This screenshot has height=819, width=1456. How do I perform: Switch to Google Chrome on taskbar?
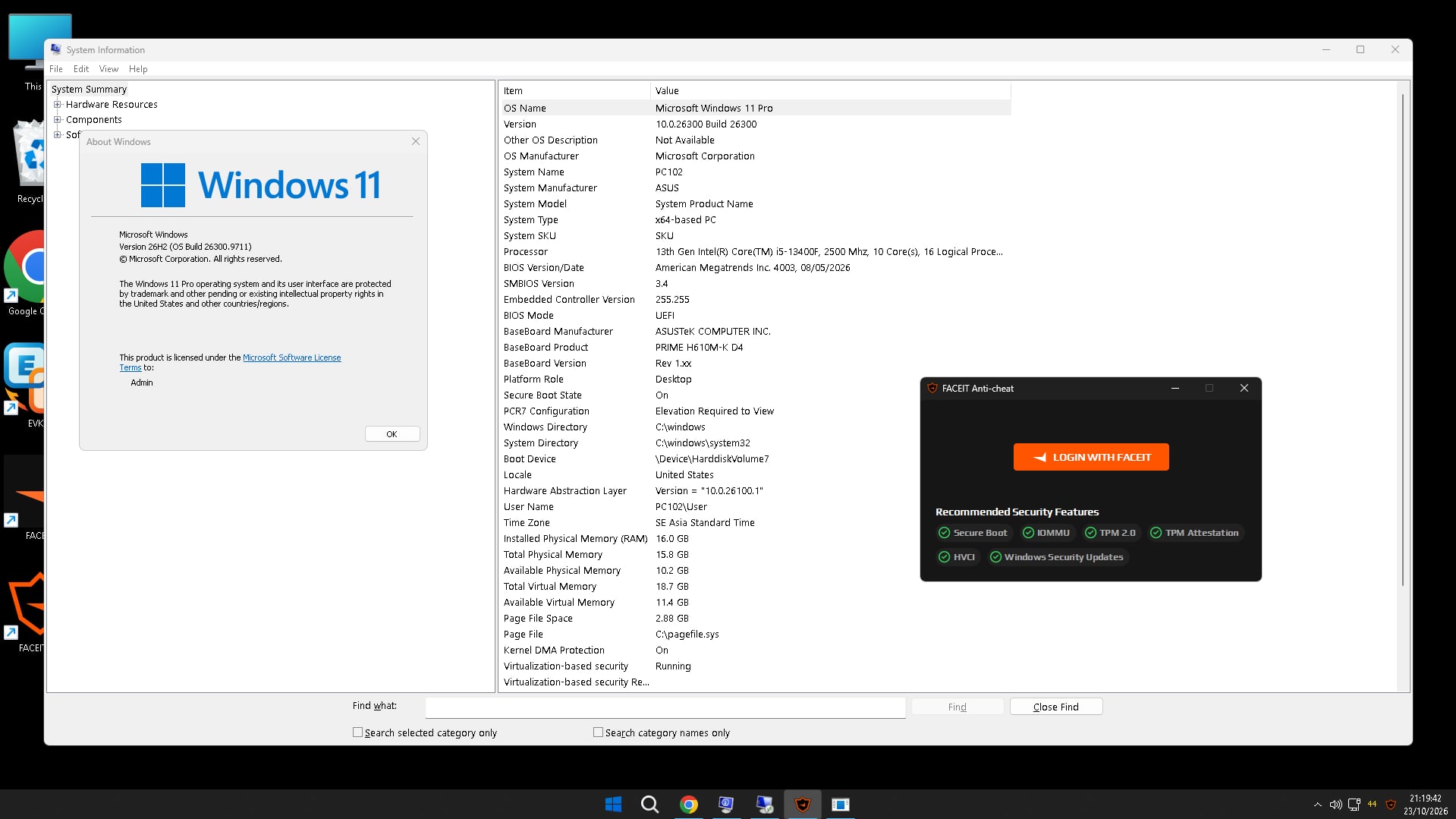coord(688,805)
